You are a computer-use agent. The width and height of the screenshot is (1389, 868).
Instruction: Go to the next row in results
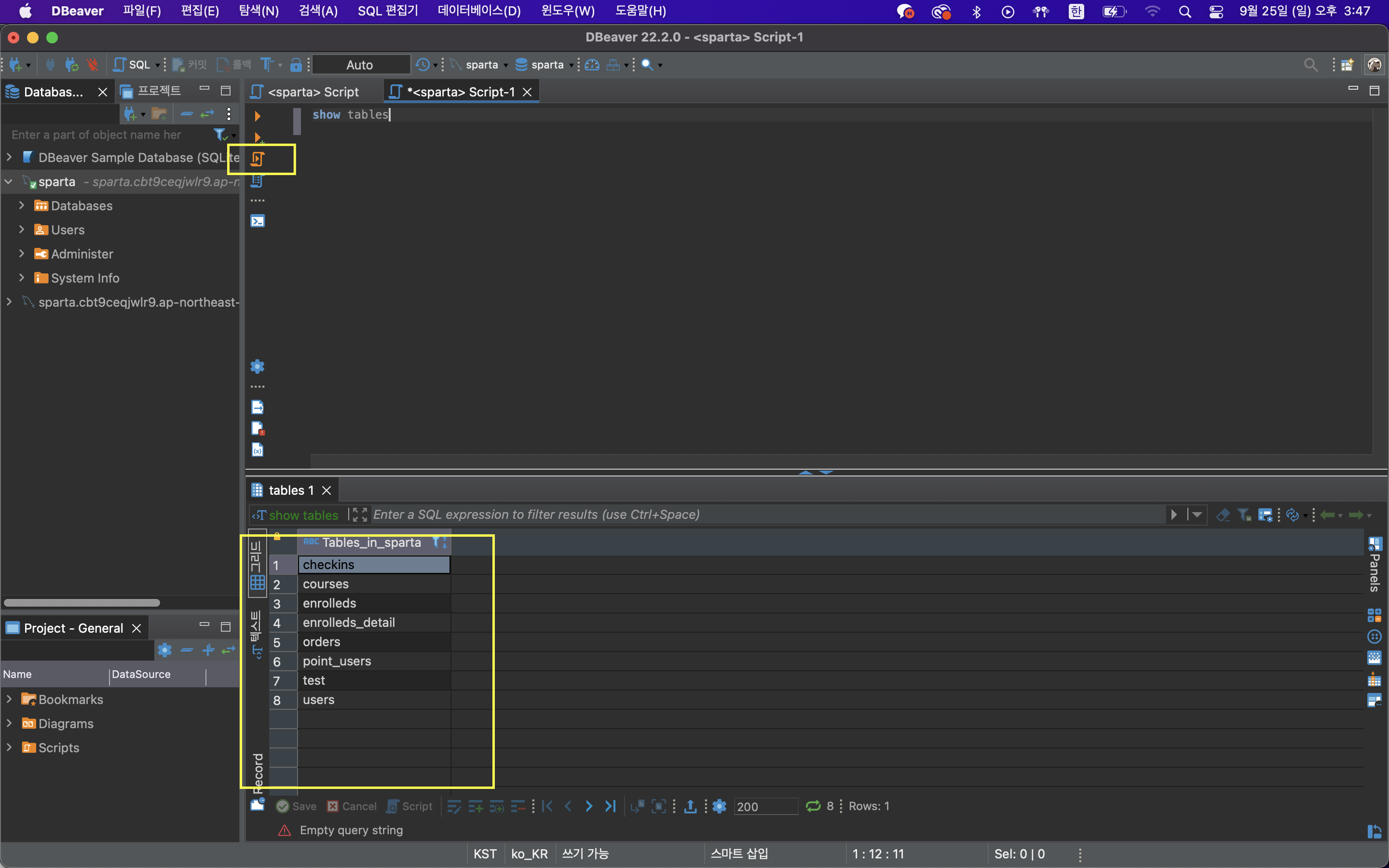589,807
